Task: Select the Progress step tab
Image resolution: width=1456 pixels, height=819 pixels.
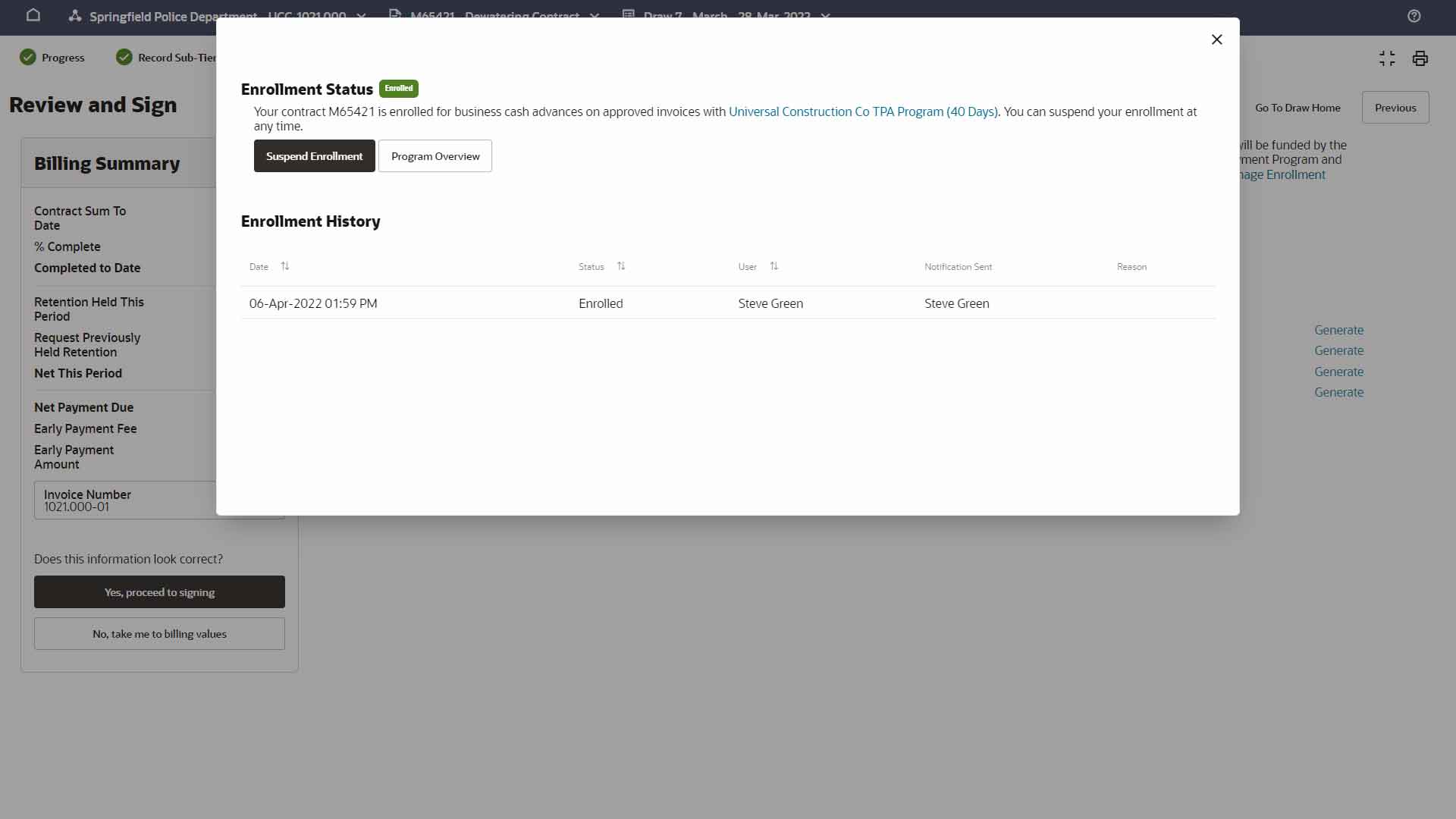Action: (62, 58)
